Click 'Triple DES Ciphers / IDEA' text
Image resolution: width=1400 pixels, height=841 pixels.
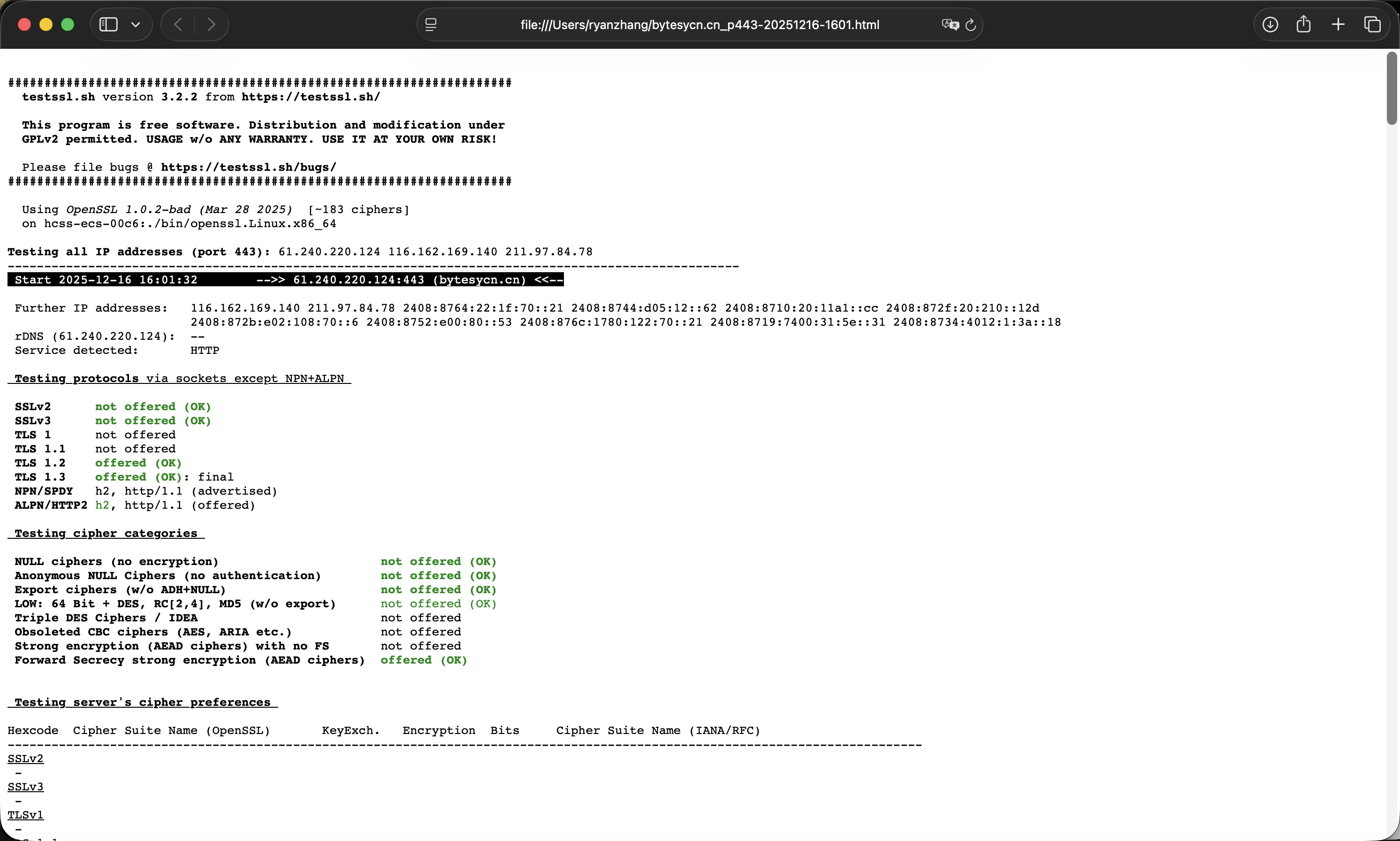[106, 618]
